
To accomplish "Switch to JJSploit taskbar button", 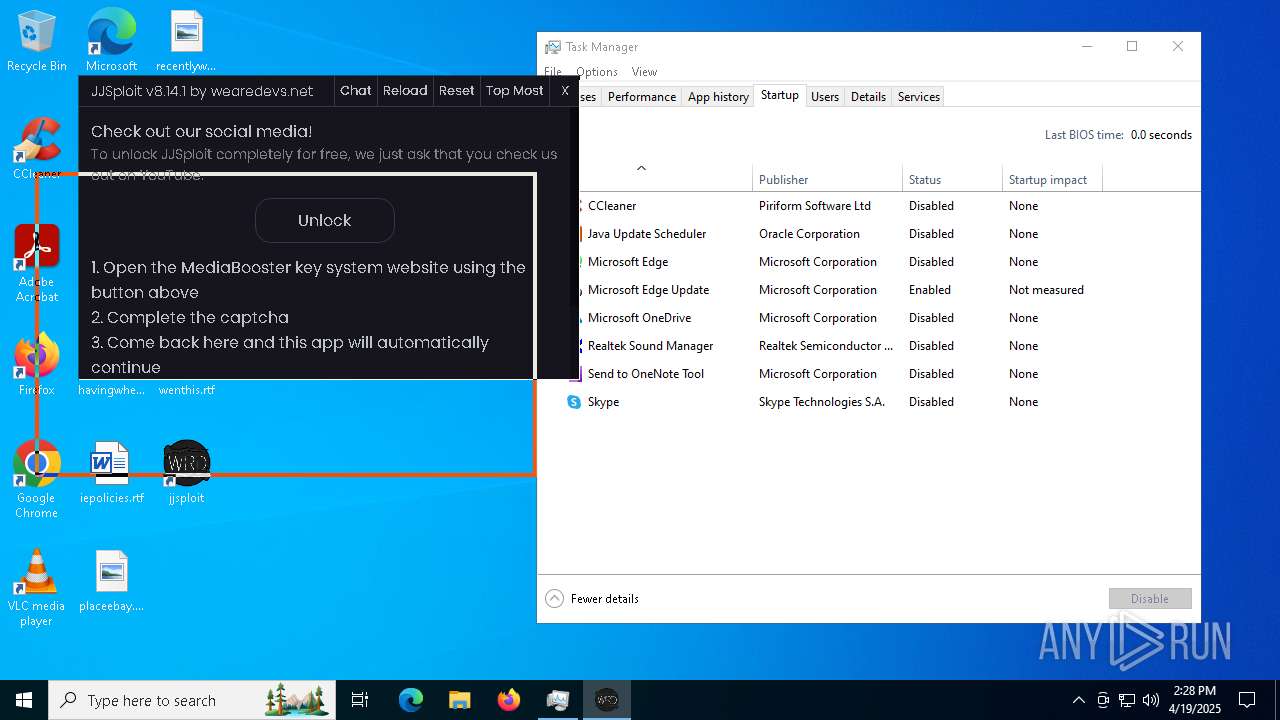I will [607, 700].
